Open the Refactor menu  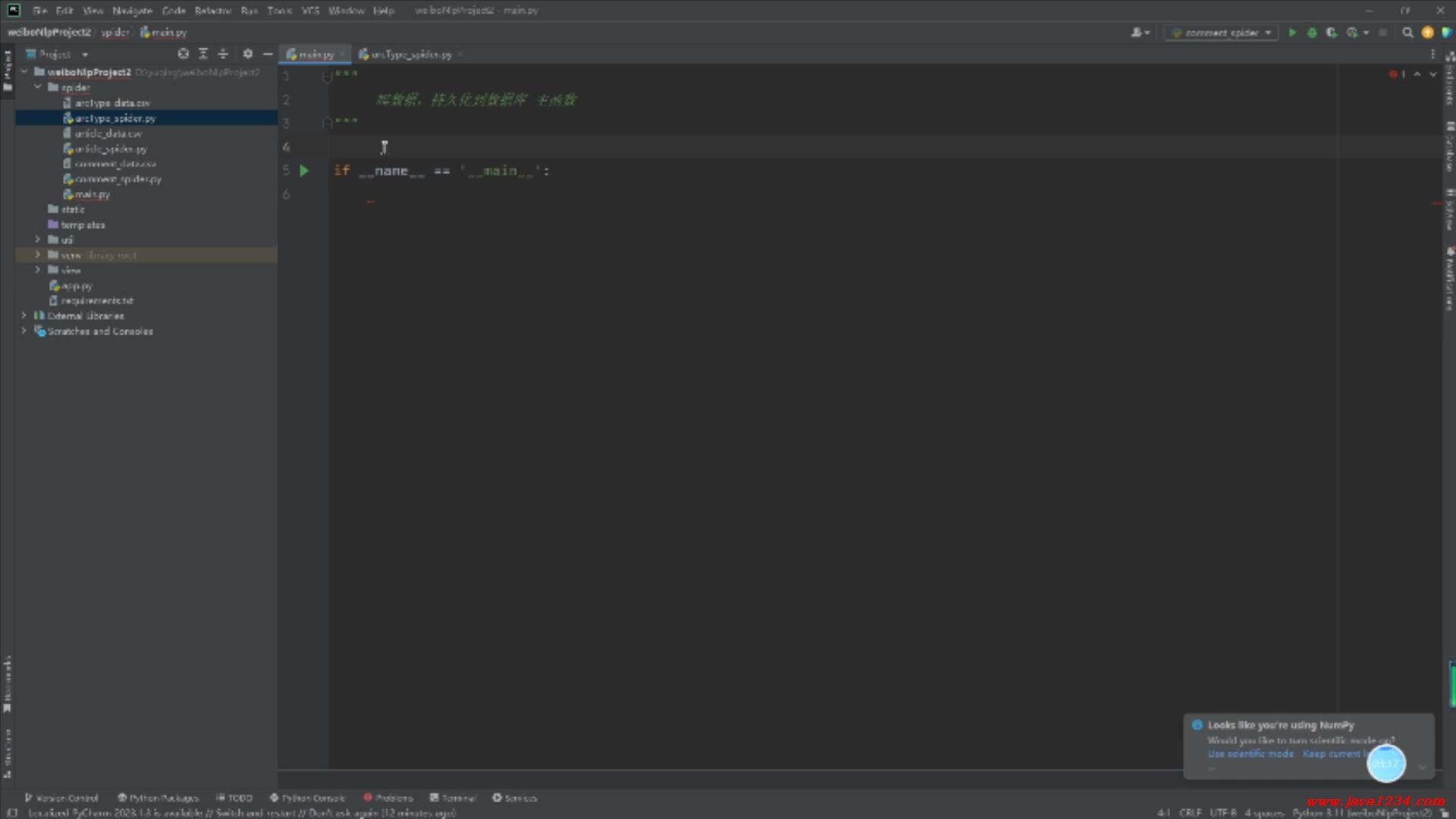coord(212,11)
